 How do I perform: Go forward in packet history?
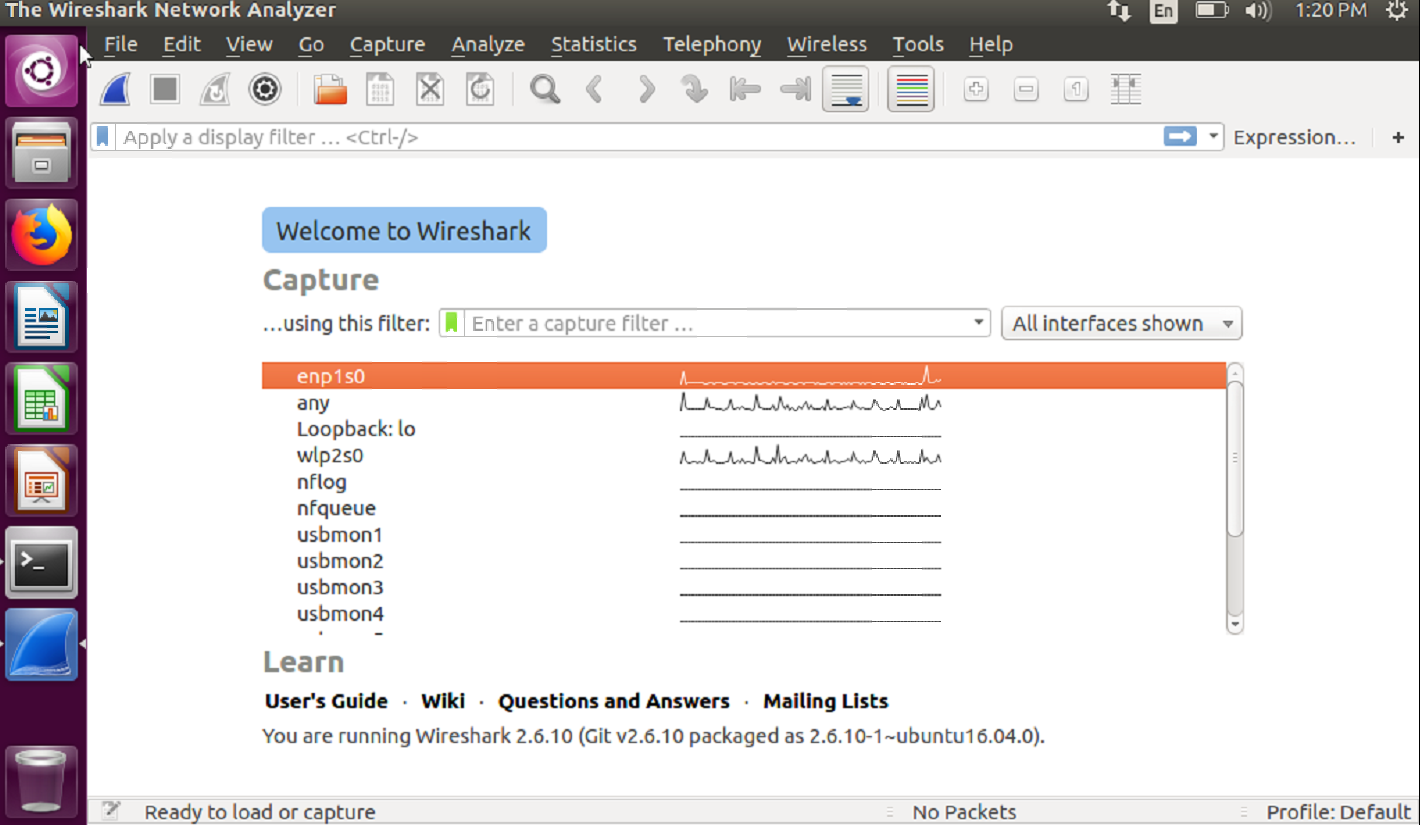[646, 90]
